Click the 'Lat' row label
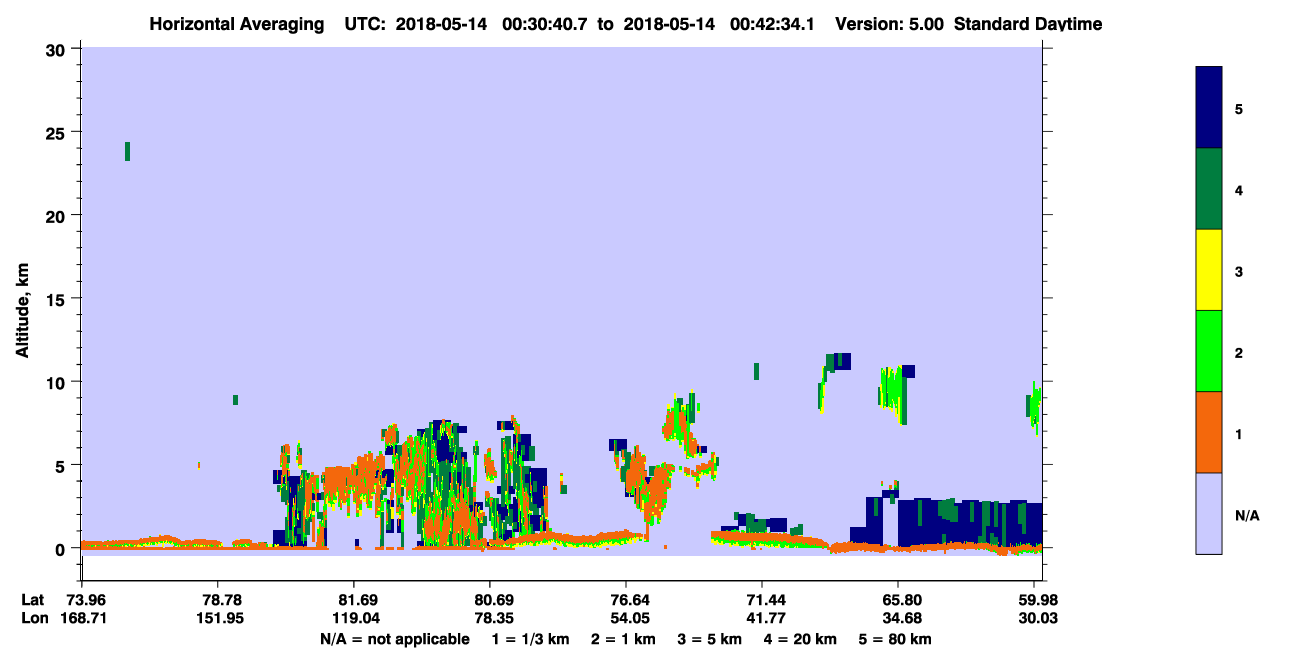Image resolution: width=1300 pixels, height=667 pixels. pos(32,600)
